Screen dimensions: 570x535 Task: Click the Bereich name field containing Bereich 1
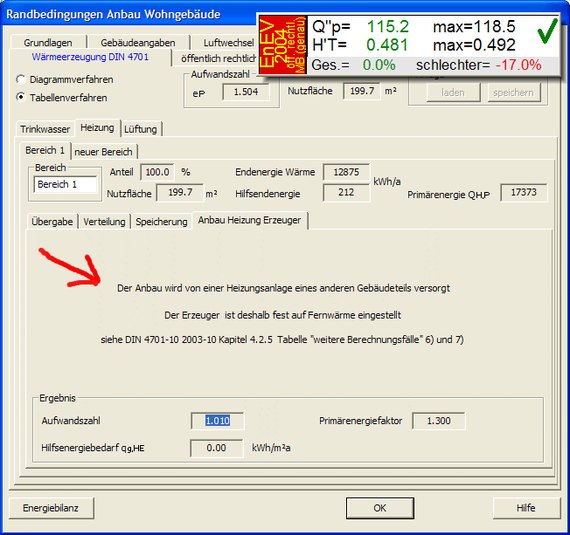(x=65, y=184)
